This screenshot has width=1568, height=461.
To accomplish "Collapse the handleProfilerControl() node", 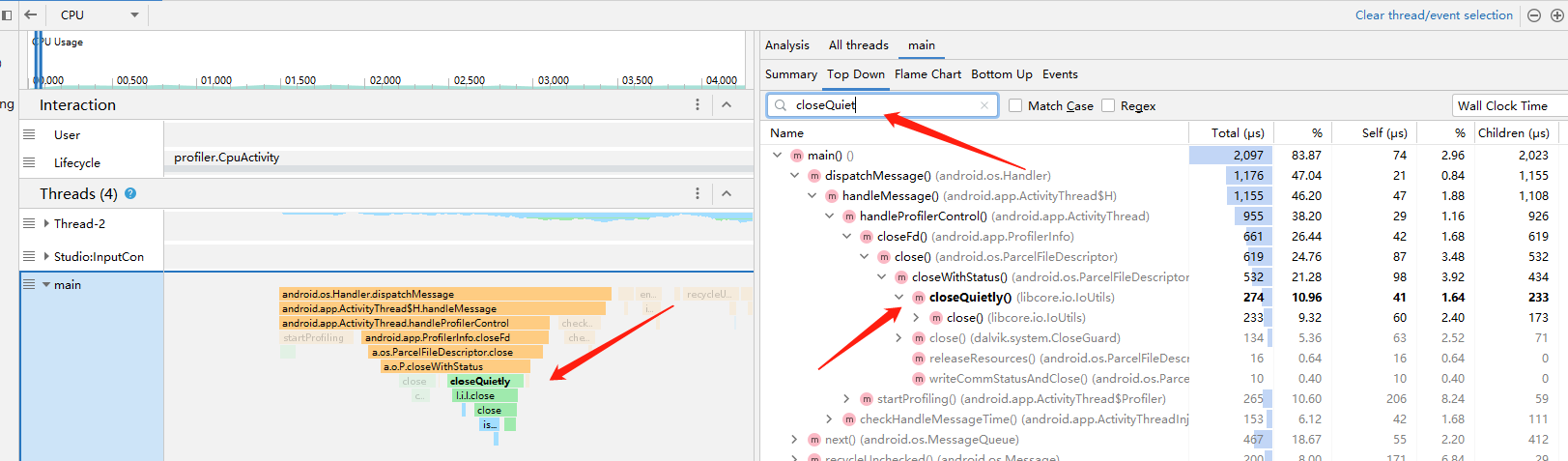I will [x=829, y=216].
